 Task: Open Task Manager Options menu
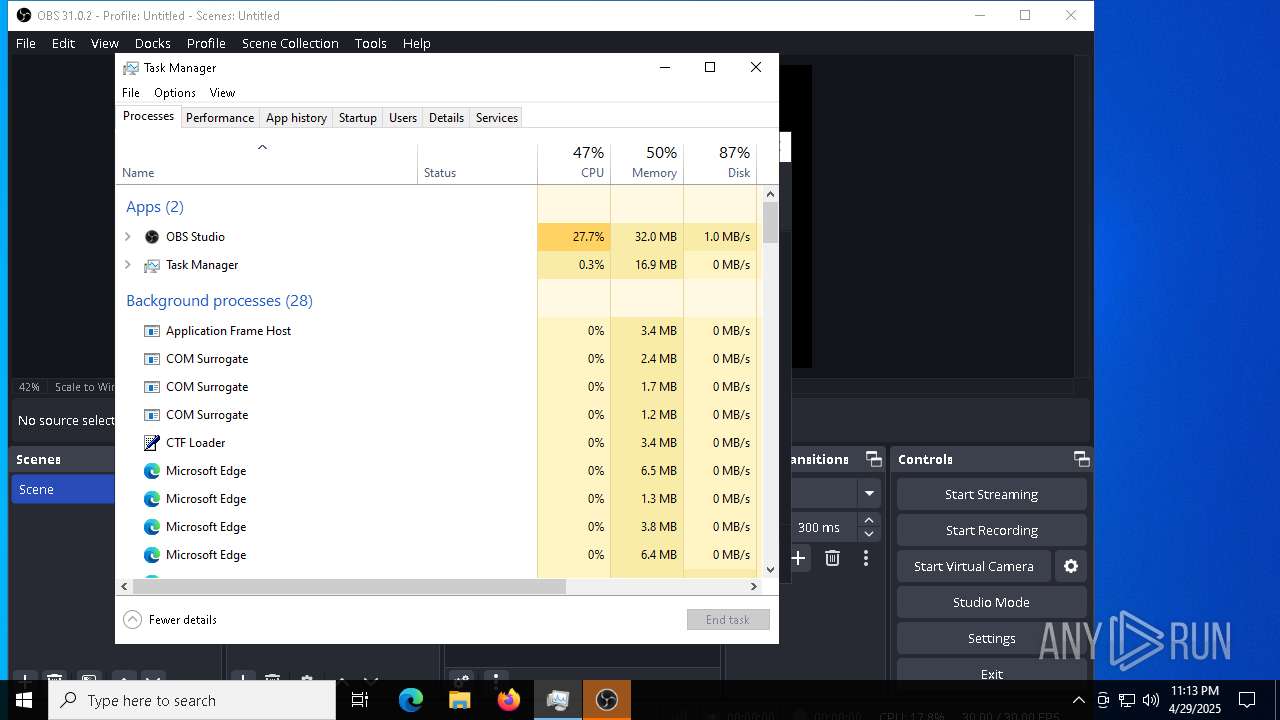pos(175,92)
